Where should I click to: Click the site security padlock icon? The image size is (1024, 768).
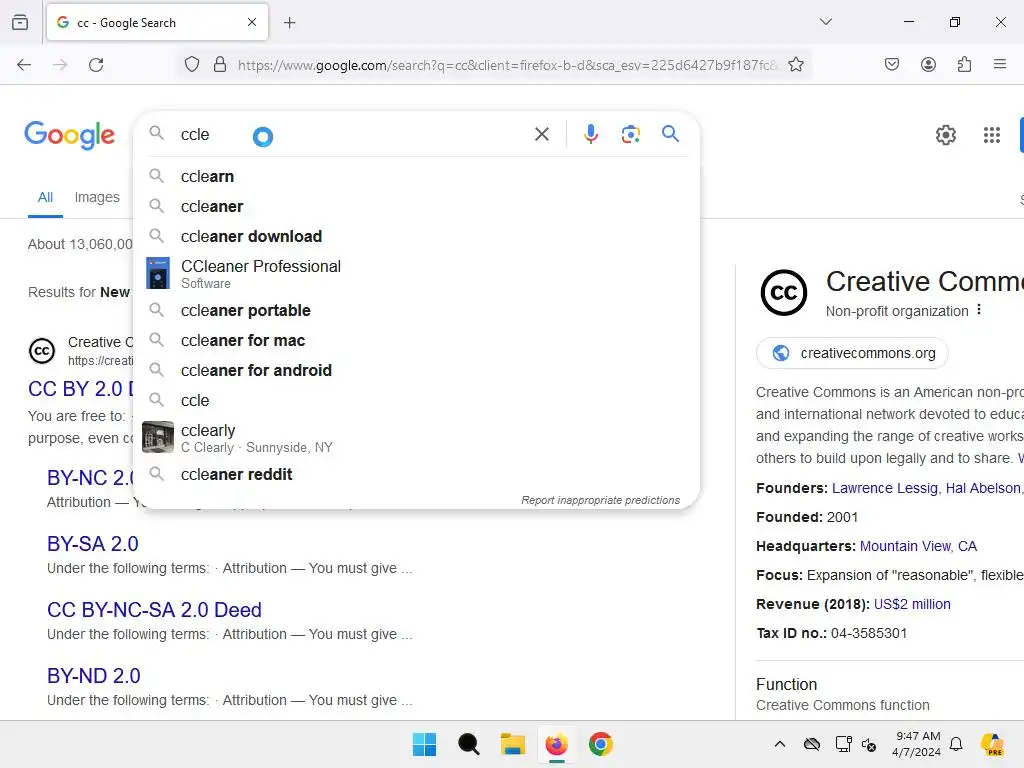click(x=220, y=65)
